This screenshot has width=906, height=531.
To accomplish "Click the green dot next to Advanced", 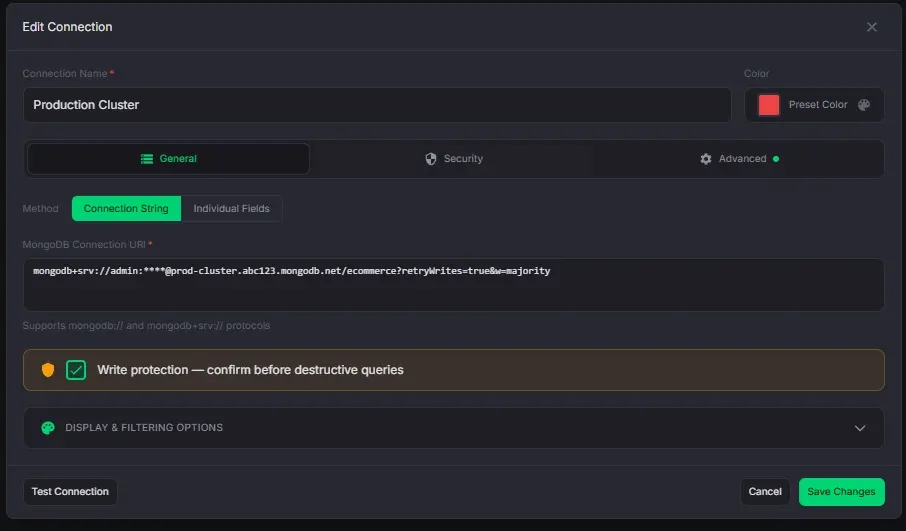I will pos(776,159).
